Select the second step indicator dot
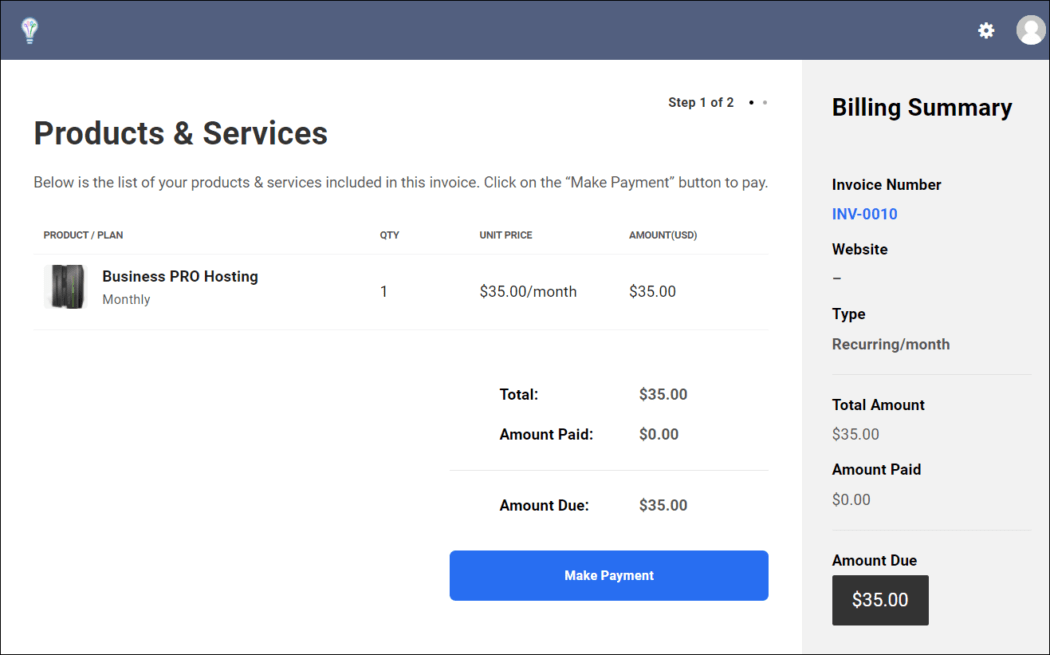This screenshot has height=655, width=1050. pyautogui.click(x=765, y=102)
